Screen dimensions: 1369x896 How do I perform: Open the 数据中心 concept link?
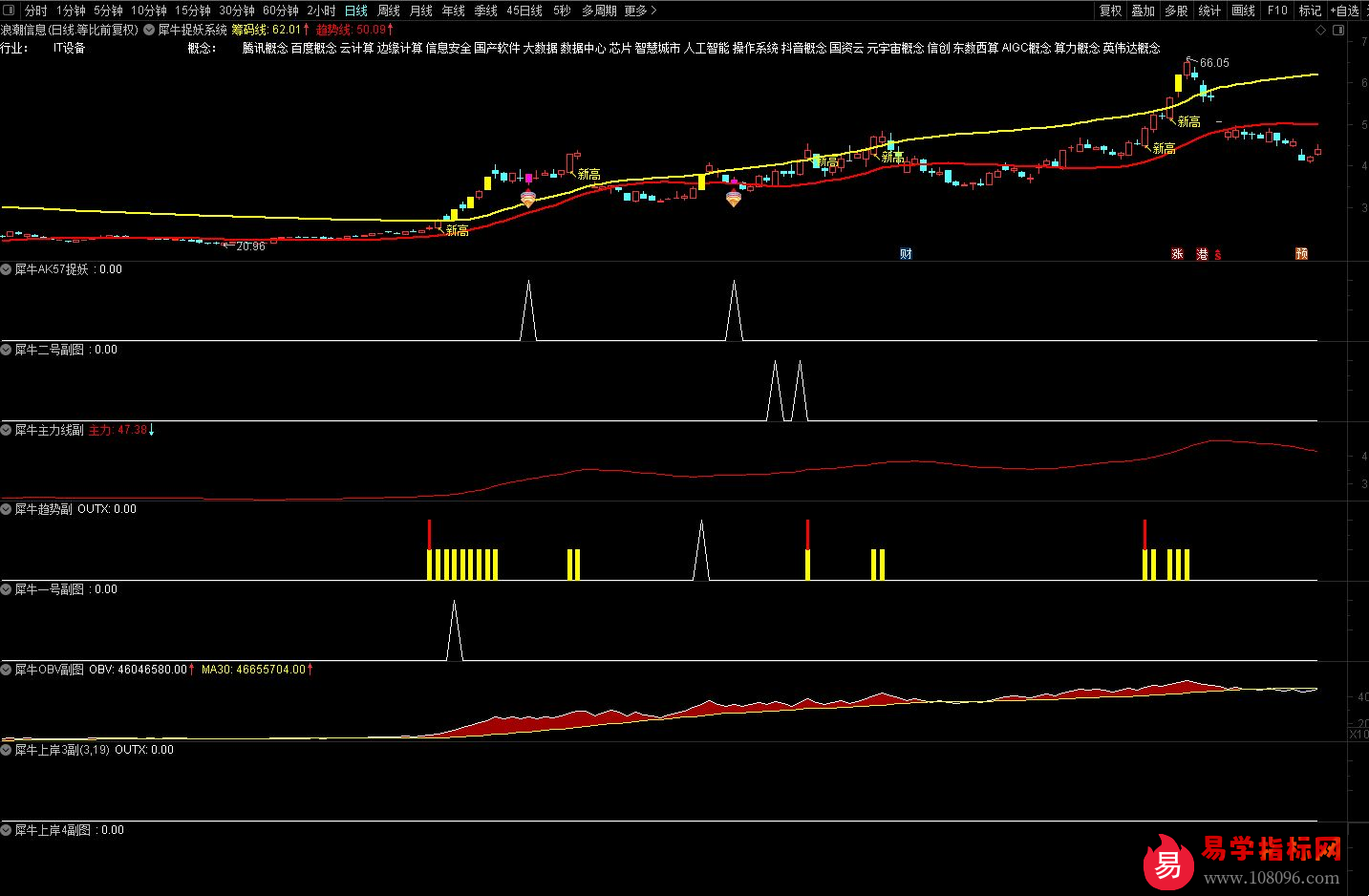coord(584,48)
